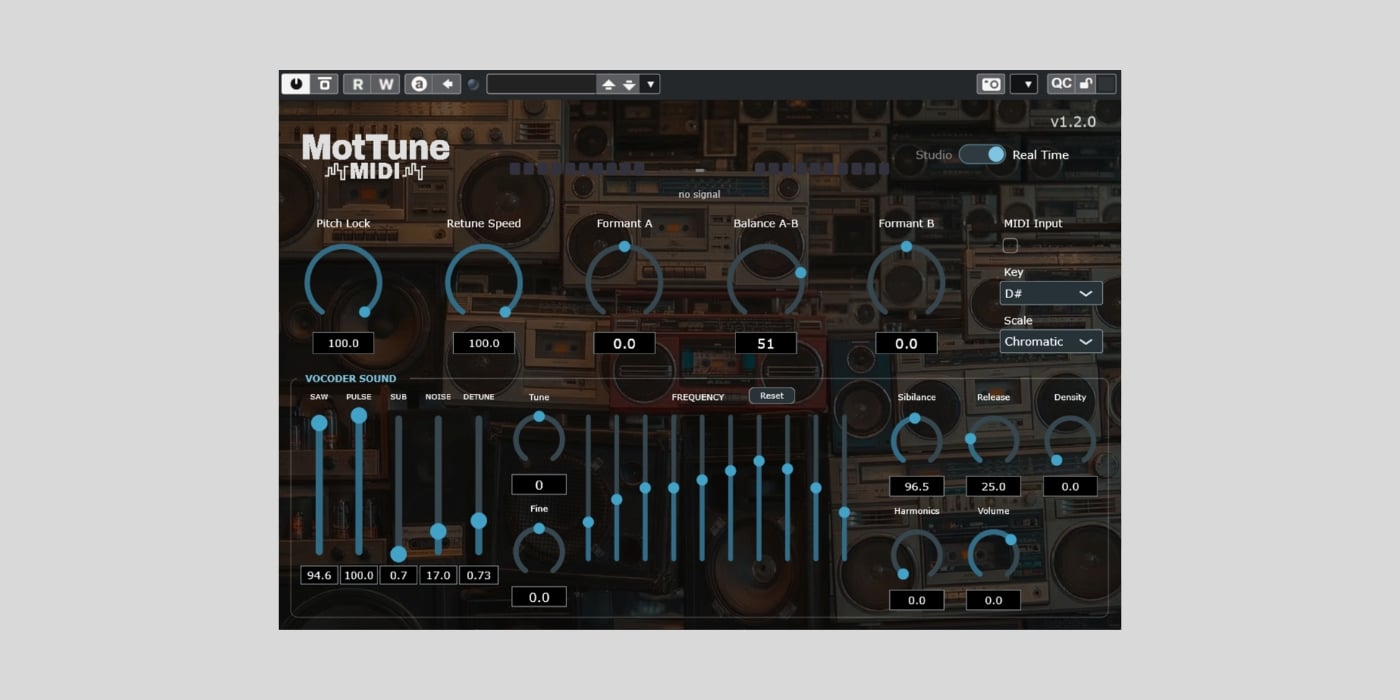
Task: Toggle the plugin power (activate) button
Action: 296,84
